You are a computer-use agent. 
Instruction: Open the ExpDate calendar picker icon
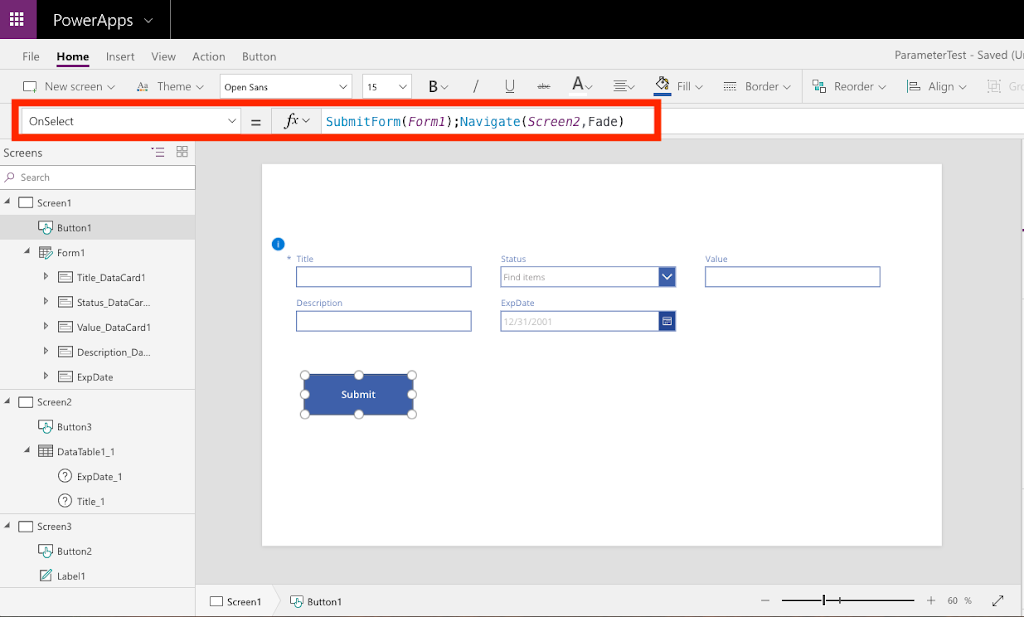click(667, 321)
